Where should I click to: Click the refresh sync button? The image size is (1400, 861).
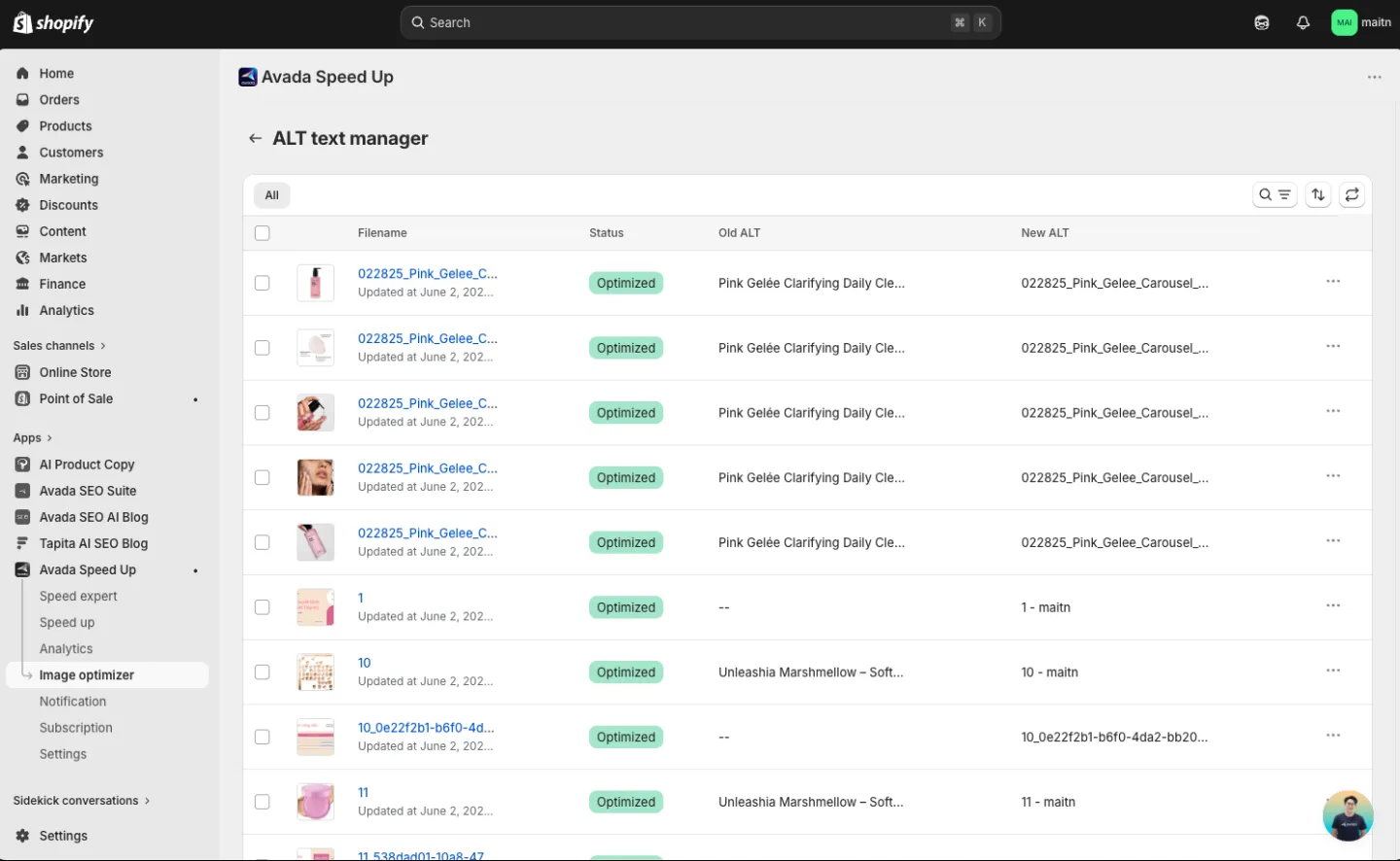pyautogui.click(x=1352, y=194)
